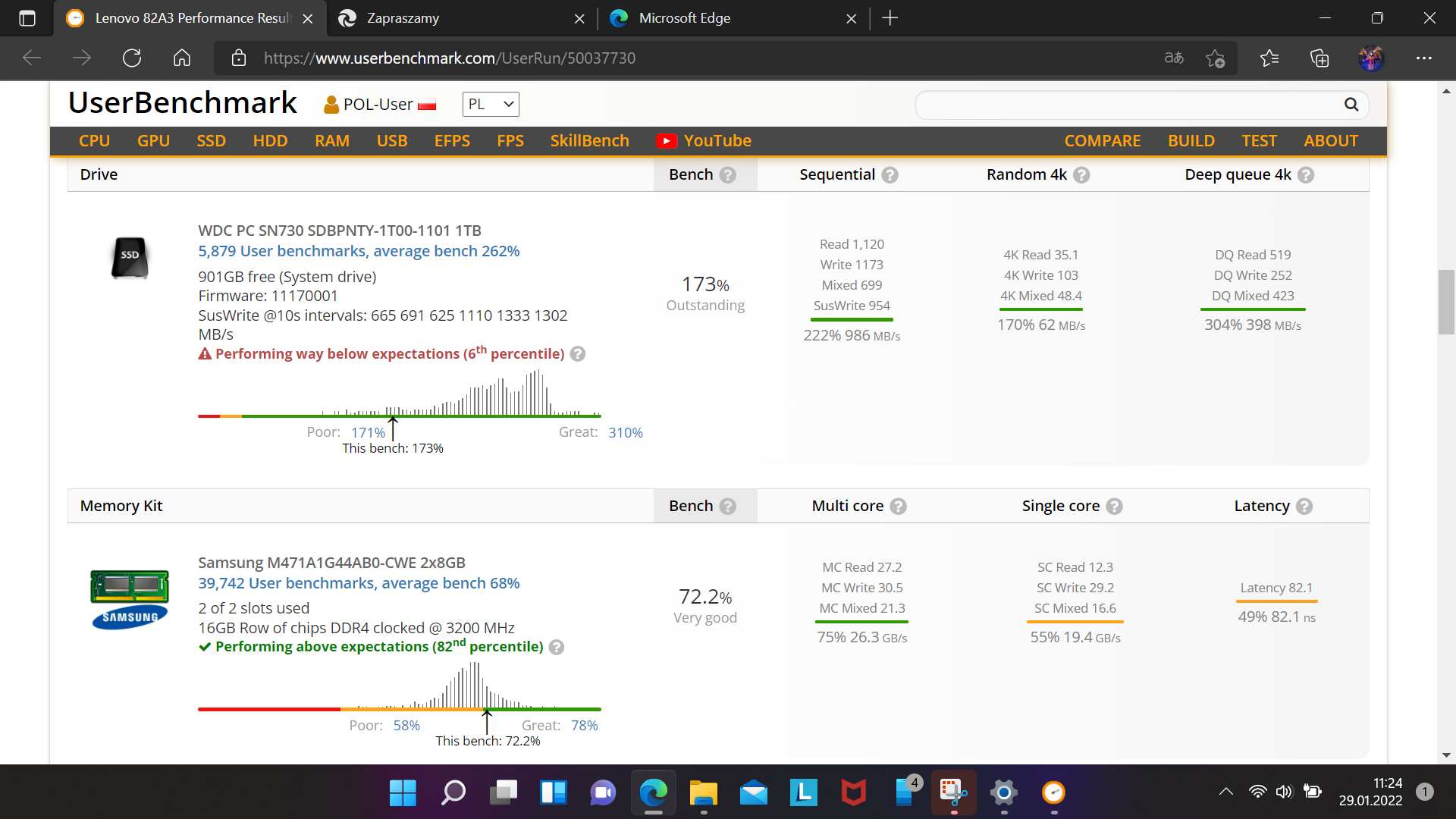Open the COMPARE menu item
Screen dimensions: 1456x819
[x=1103, y=141]
